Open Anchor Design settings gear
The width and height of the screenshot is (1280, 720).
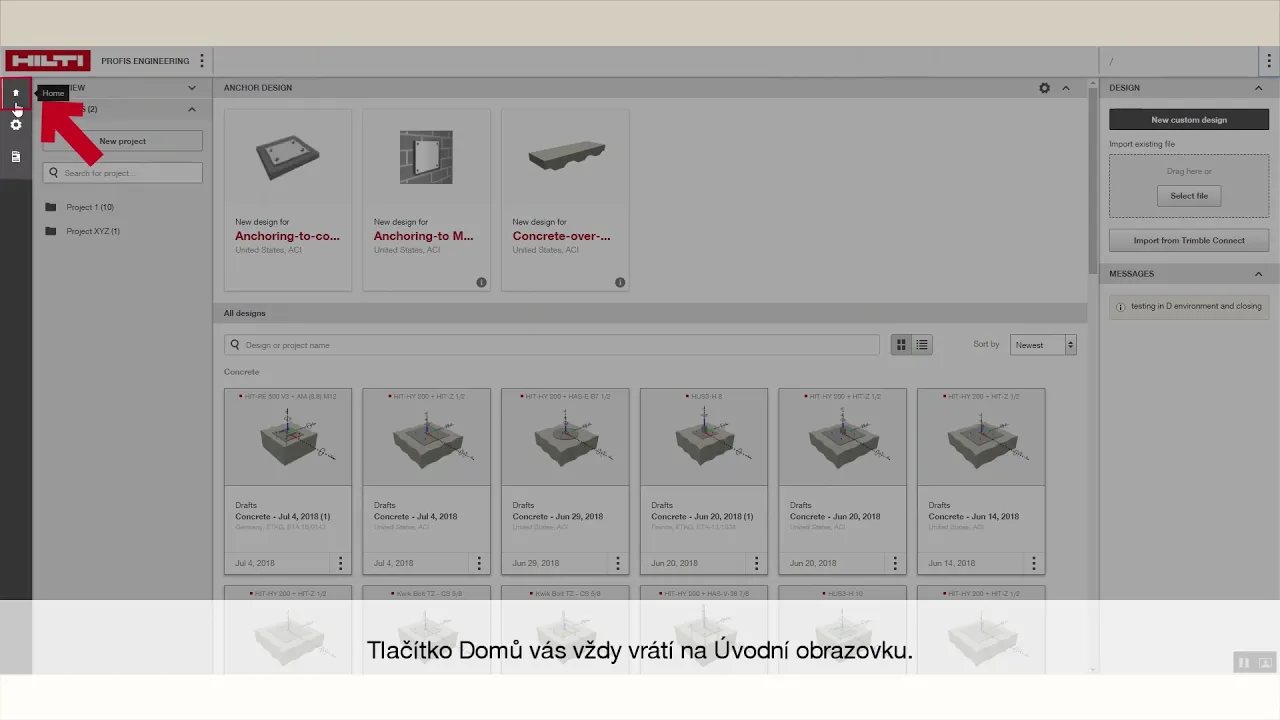coord(1045,88)
